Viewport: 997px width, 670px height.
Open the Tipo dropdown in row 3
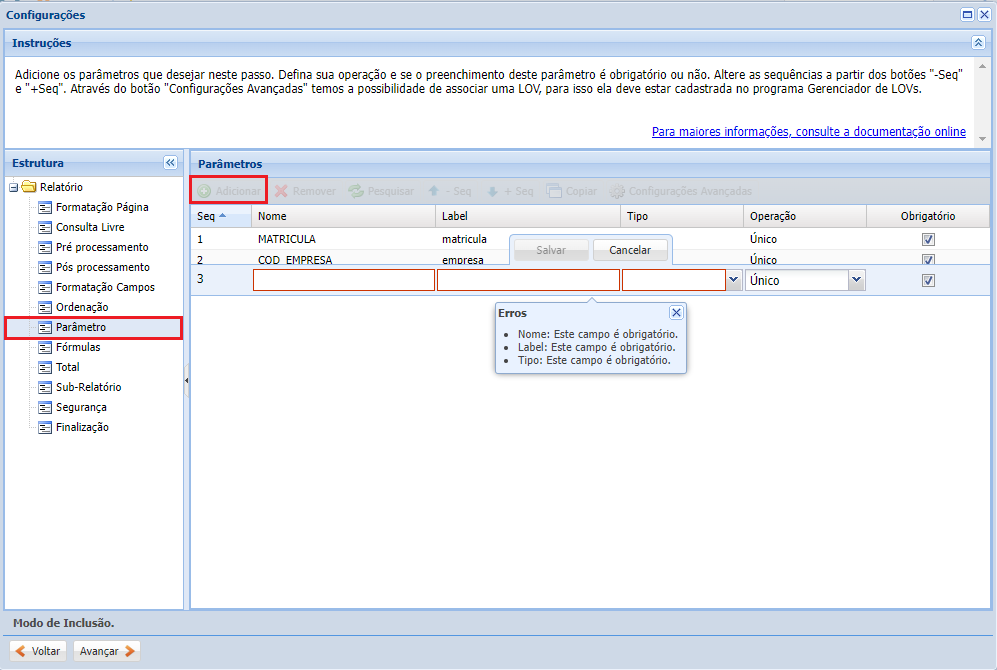coord(734,281)
